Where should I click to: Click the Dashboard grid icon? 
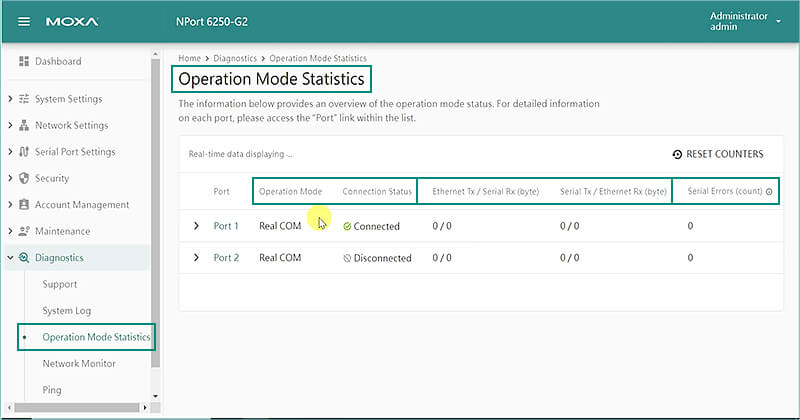pos(24,62)
